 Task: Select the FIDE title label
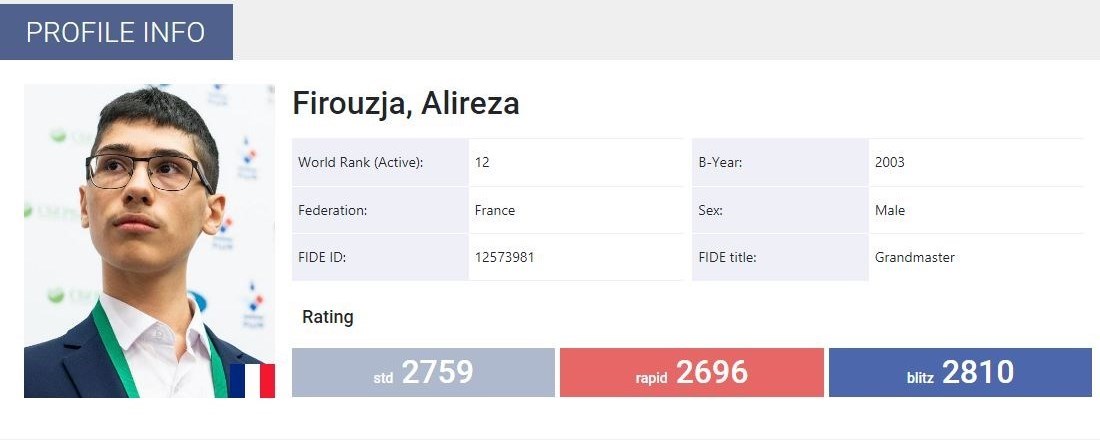click(727, 257)
